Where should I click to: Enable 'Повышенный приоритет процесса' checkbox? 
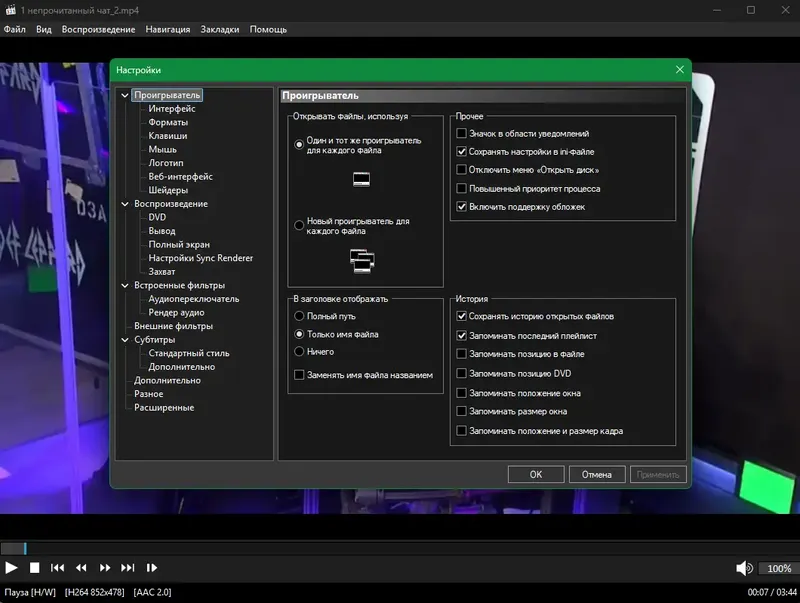pos(461,188)
